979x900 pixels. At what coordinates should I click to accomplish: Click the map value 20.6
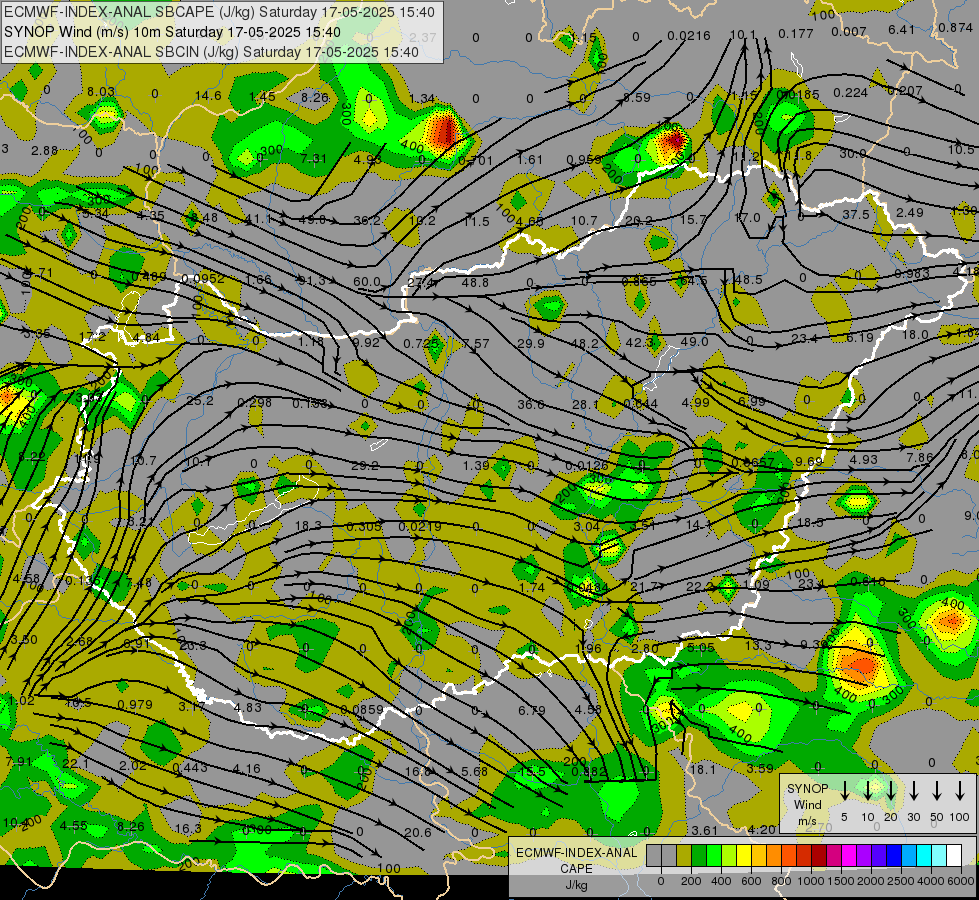(x=418, y=832)
